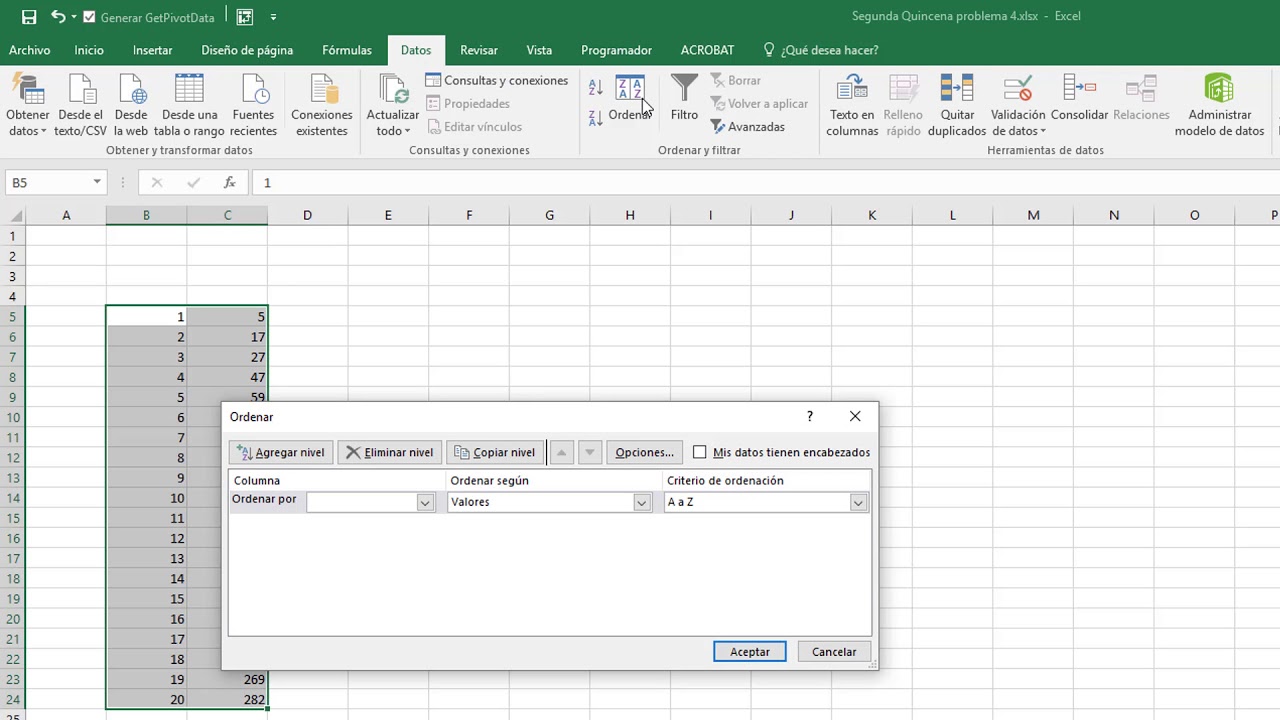This screenshot has width=1280, height=720.
Task: Open the Ordenar por column dropdown
Action: [425, 502]
